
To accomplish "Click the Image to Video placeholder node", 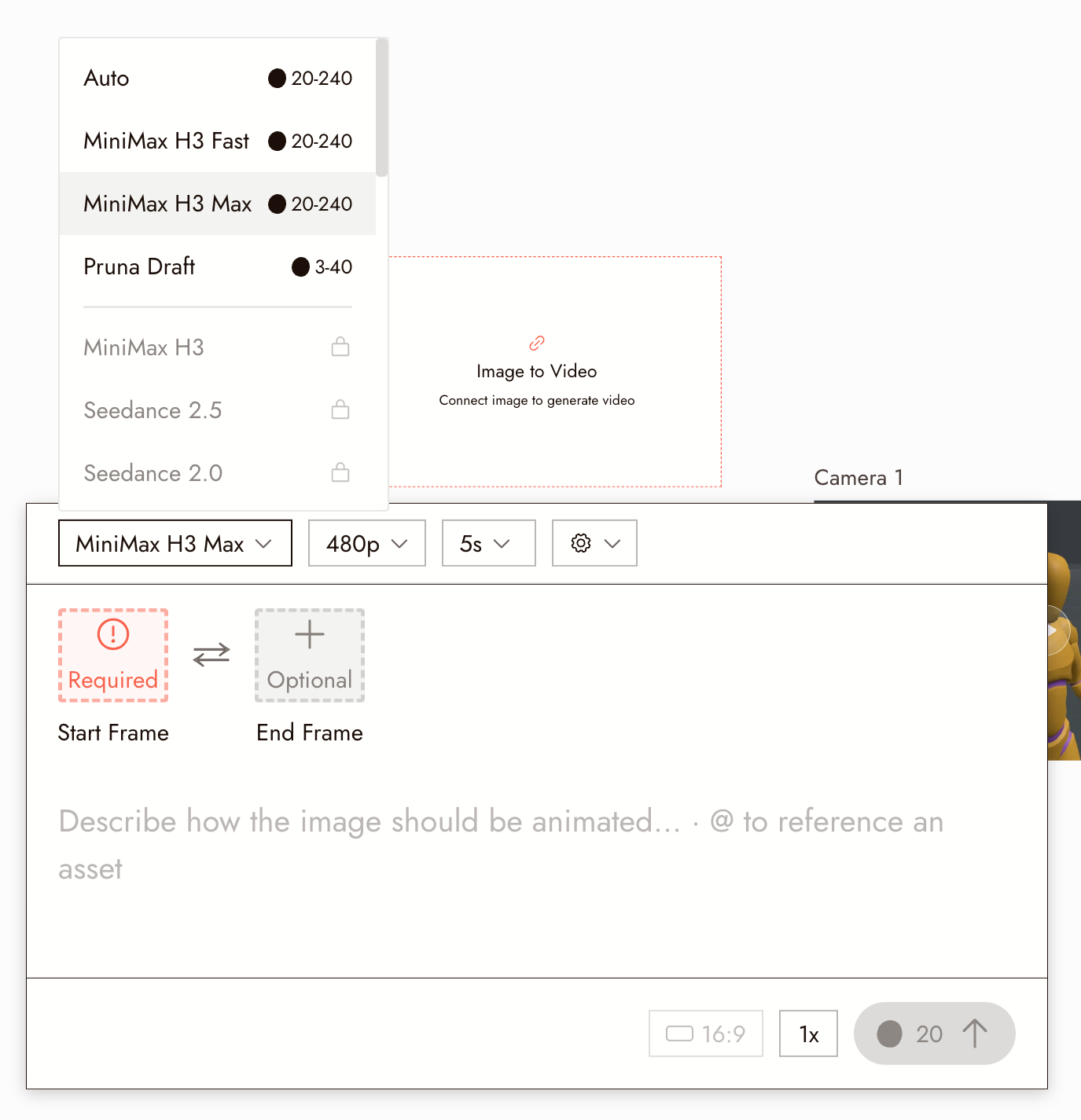I will point(555,371).
